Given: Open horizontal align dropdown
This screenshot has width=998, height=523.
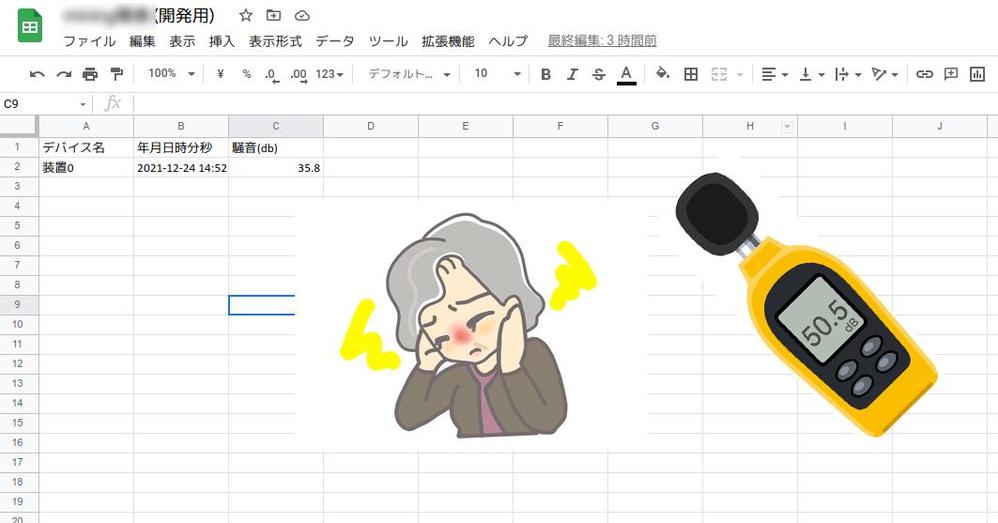Looking at the screenshot, I should [x=775, y=74].
